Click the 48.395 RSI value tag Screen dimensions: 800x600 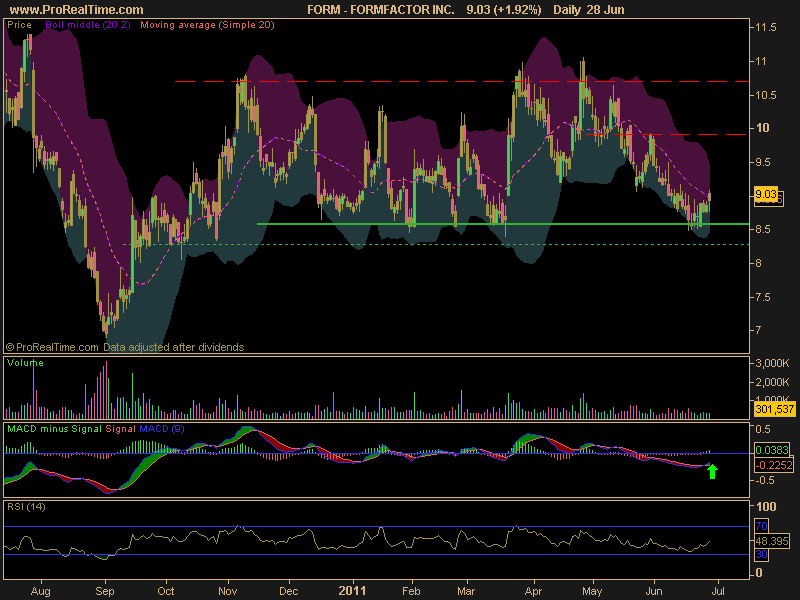[772, 541]
